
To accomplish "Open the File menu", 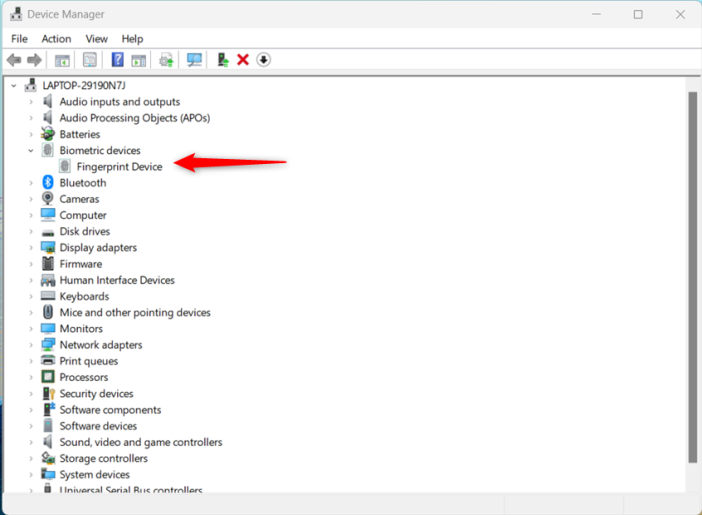I will point(19,39).
